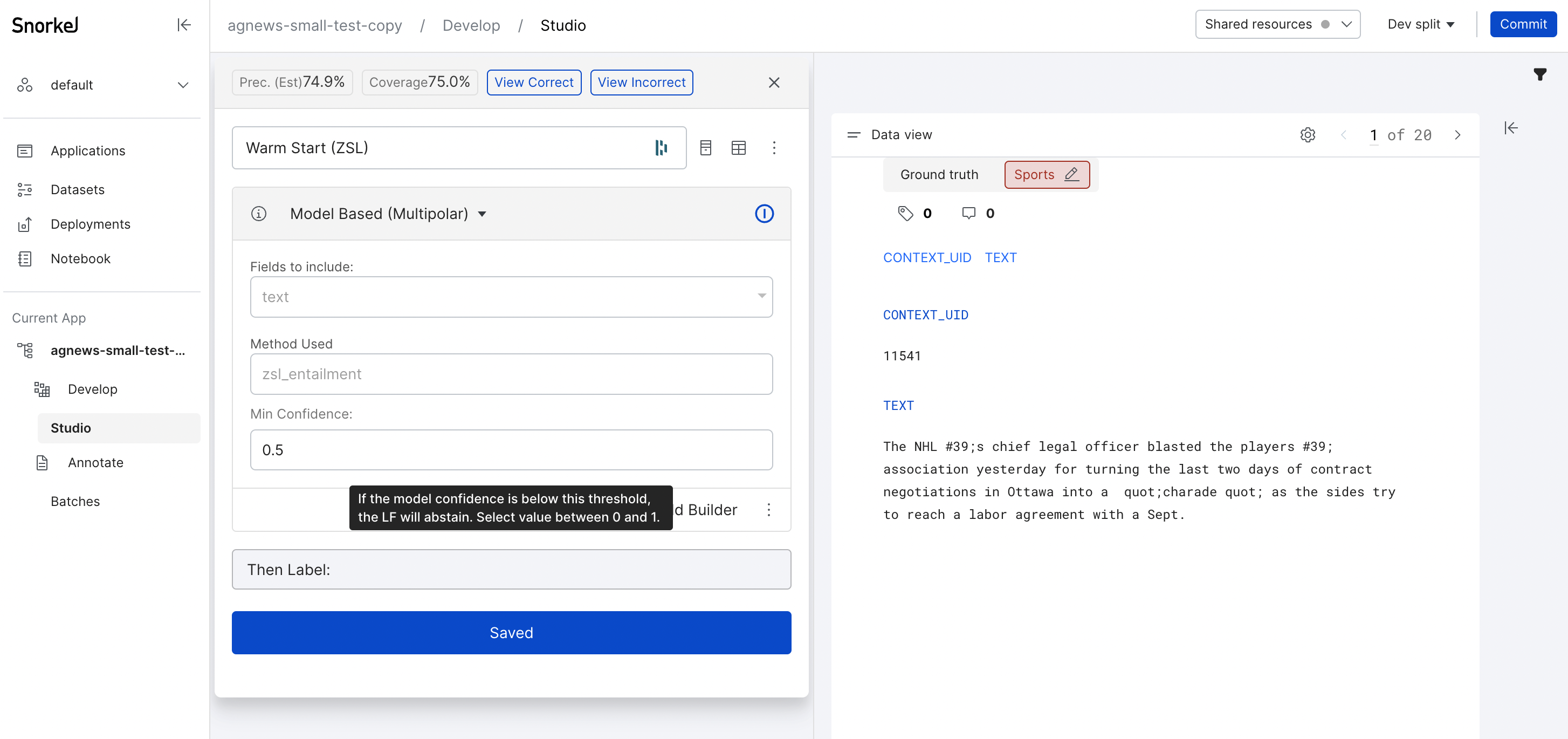Click agnews-small-test-copy breadcrumb

pyautogui.click(x=315, y=25)
